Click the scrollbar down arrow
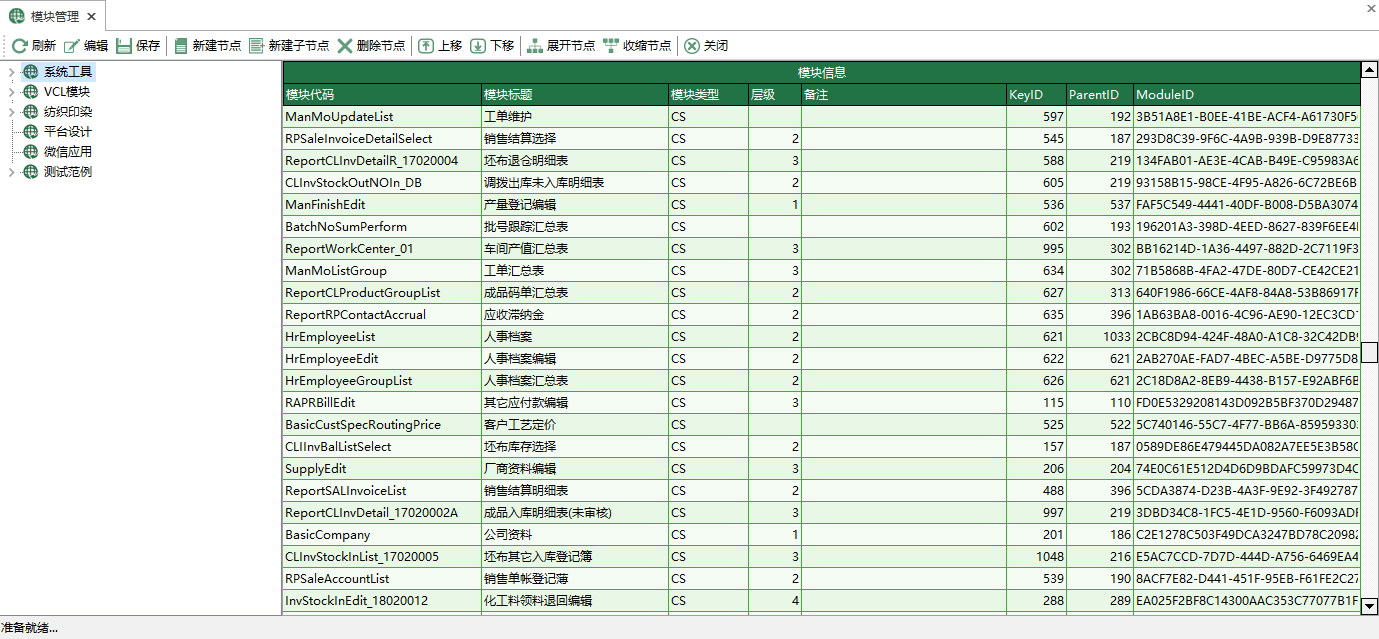This screenshot has height=639, width=1379. tap(1370, 606)
